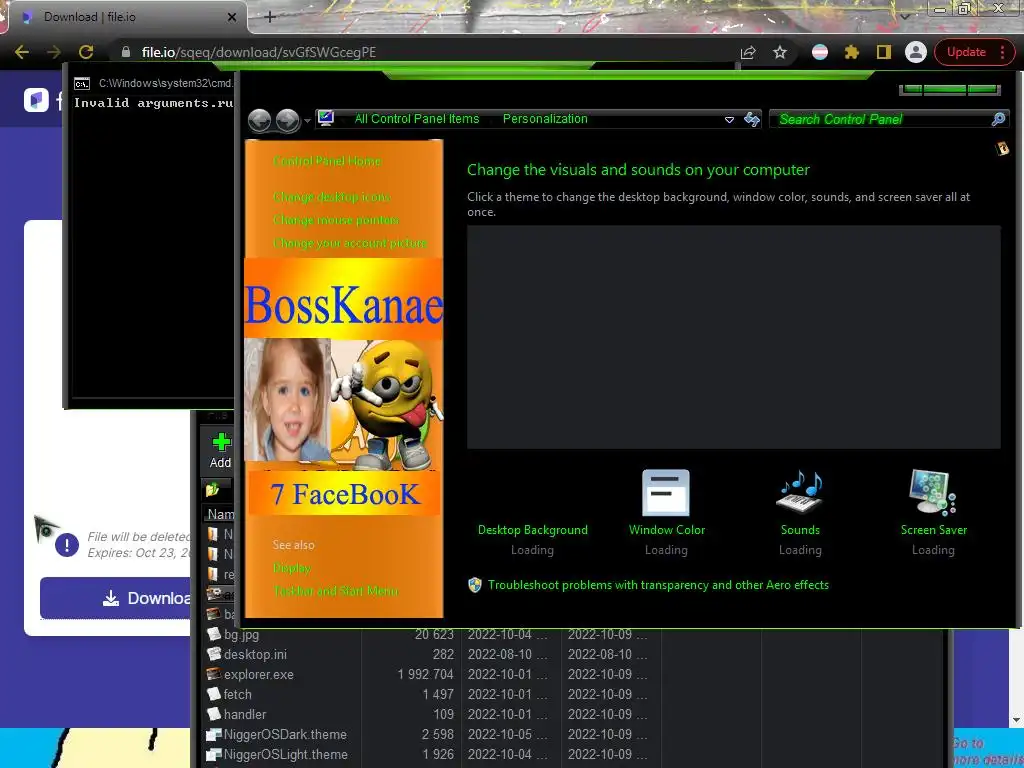Click the exclamation info icon on file.io
The height and width of the screenshot is (768, 1024).
pyautogui.click(x=67, y=544)
